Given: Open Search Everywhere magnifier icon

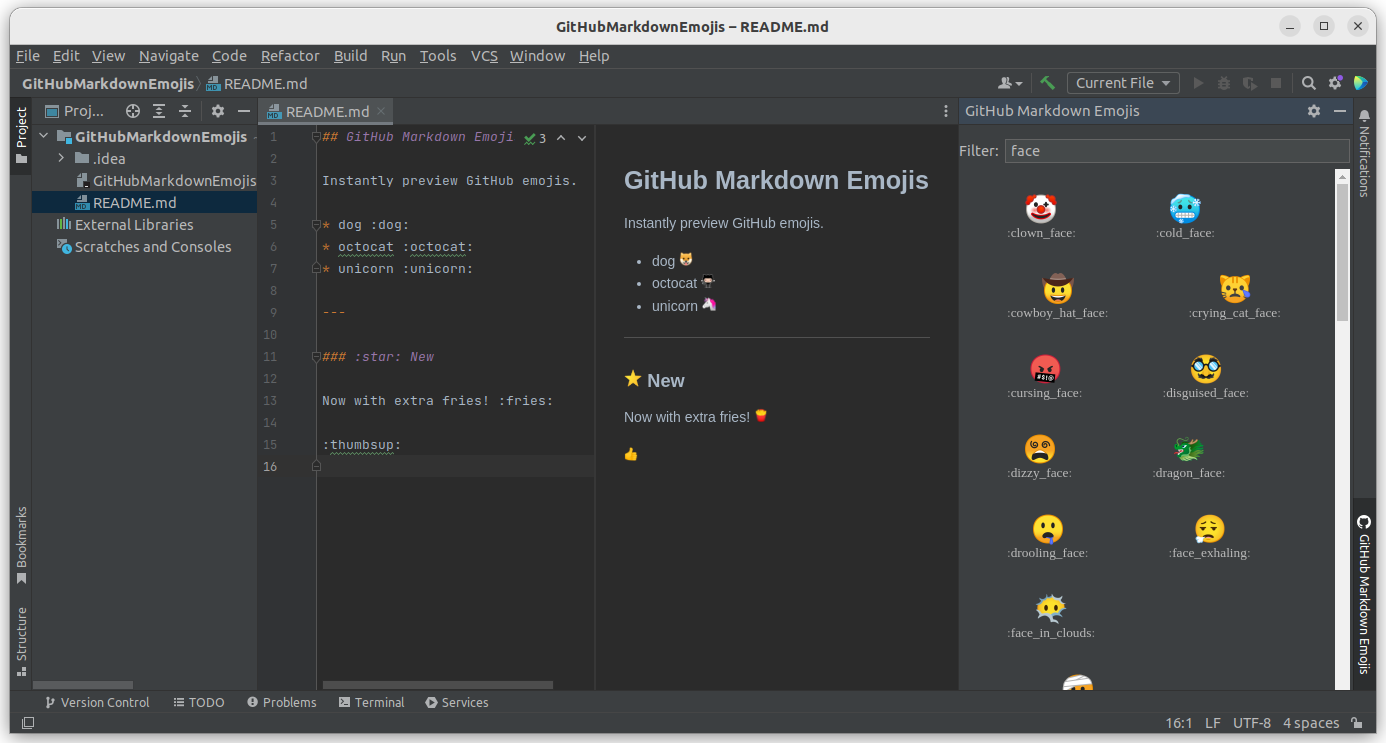Looking at the screenshot, I should 1309,83.
